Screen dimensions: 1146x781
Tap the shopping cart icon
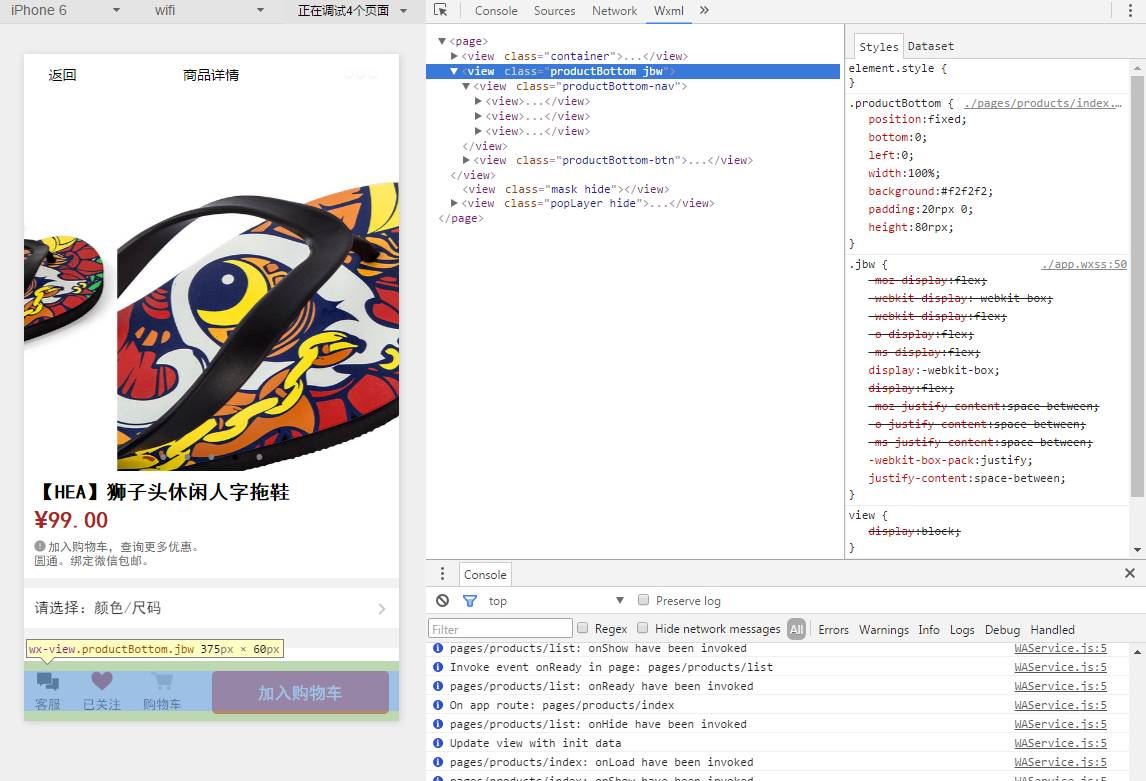click(162, 682)
